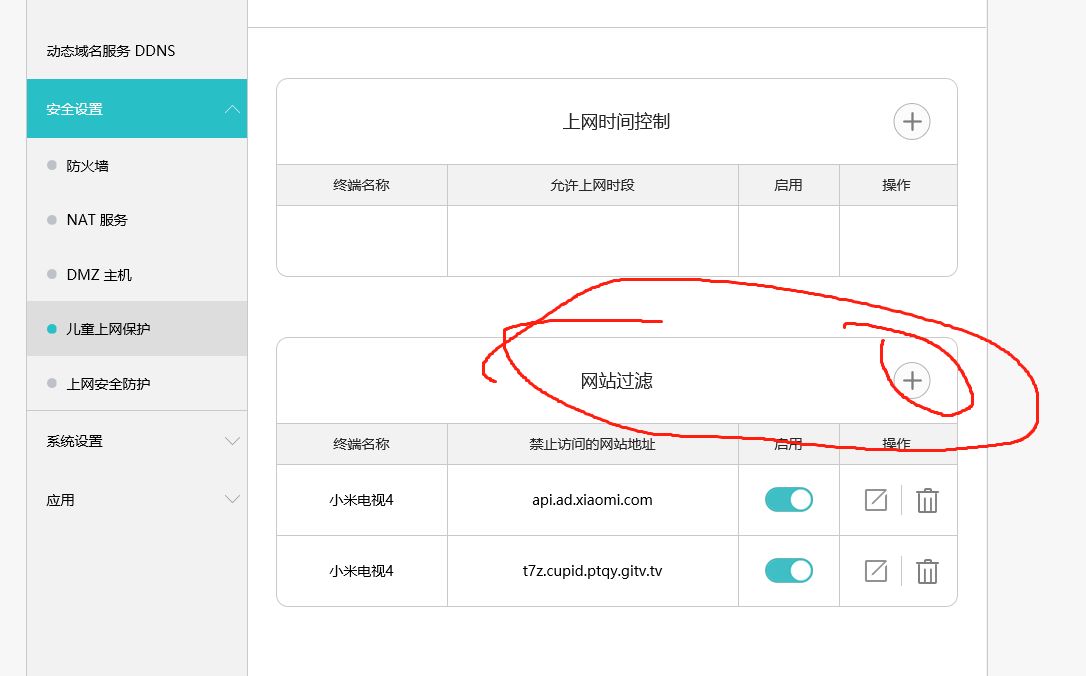Delete the api.ad.xiaomi.com filter entry

[x=927, y=500]
